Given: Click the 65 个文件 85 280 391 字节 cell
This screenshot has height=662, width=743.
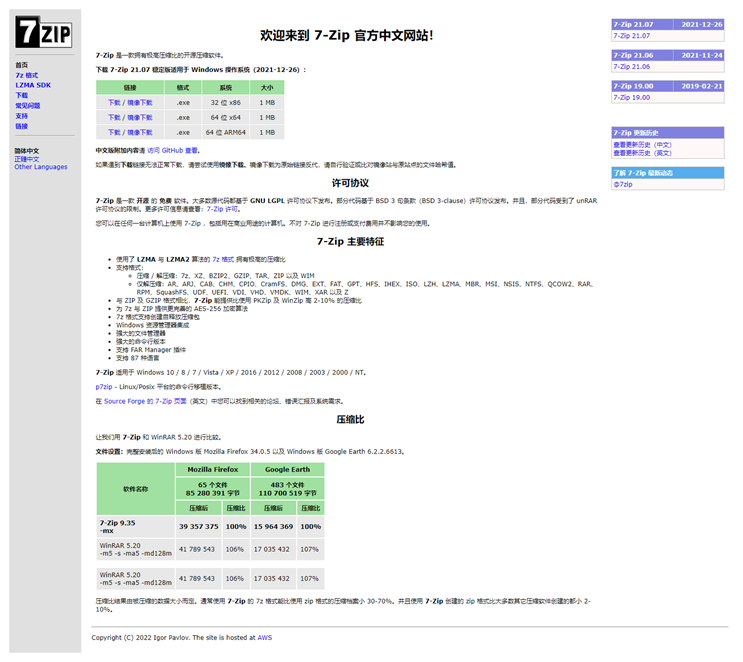Looking at the screenshot, I should pos(213,489).
